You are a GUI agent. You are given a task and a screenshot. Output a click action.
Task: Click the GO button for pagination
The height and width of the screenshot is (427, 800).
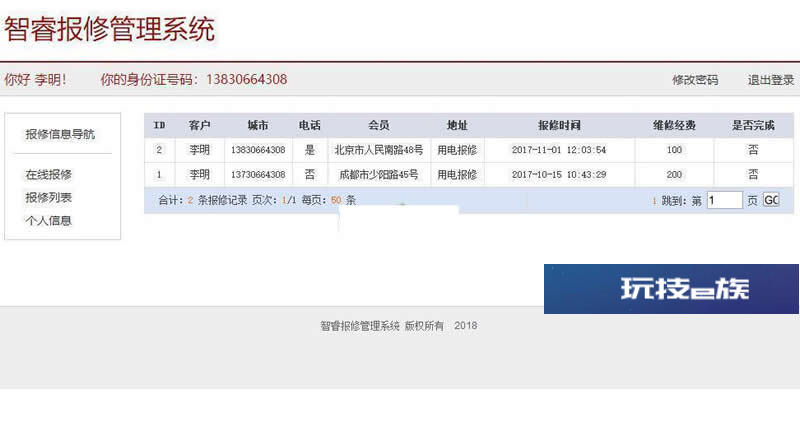pos(771,200)
